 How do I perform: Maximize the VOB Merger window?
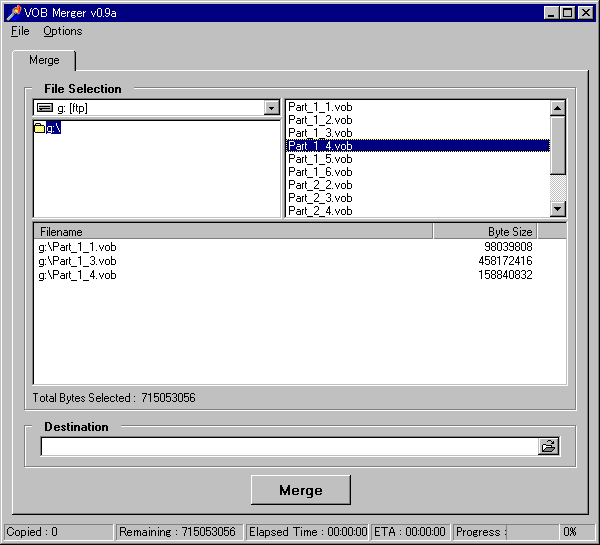[x=567, y=13]
